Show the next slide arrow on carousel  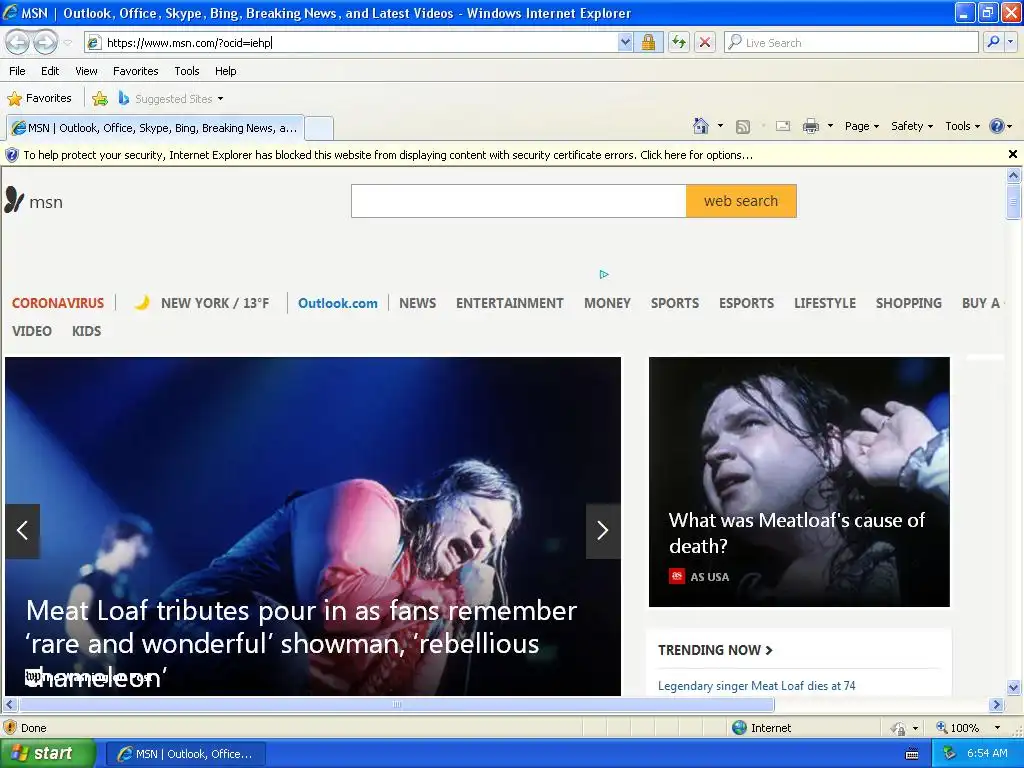click(603, 531)
